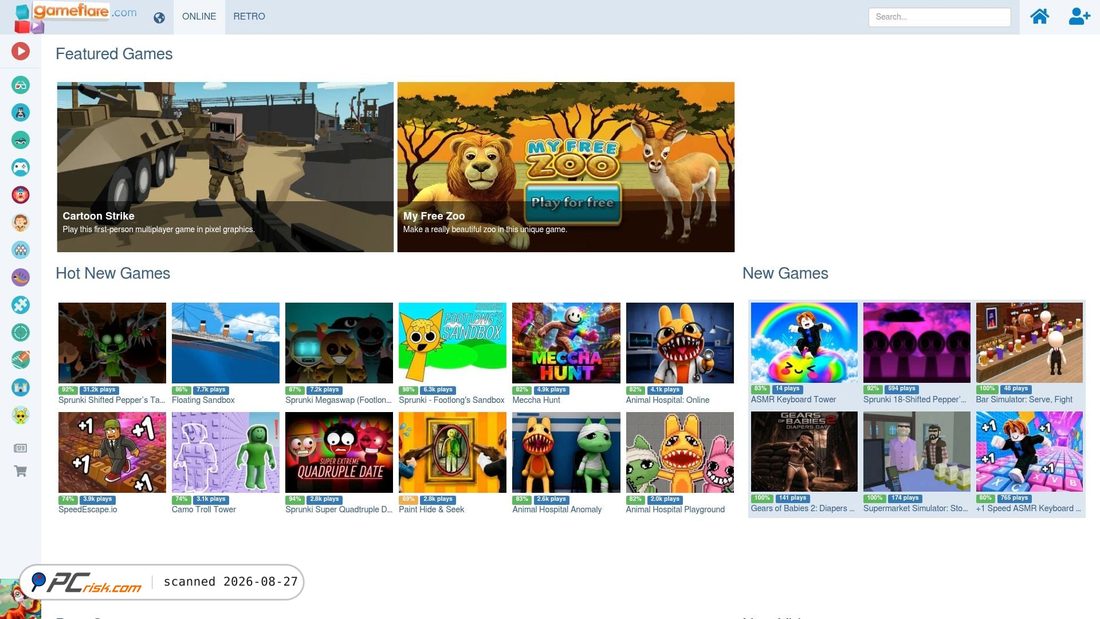Click the Meccha Hunt title link
Screen dimensions: 1100x619
pyautogui.click(x=536, y=400)
